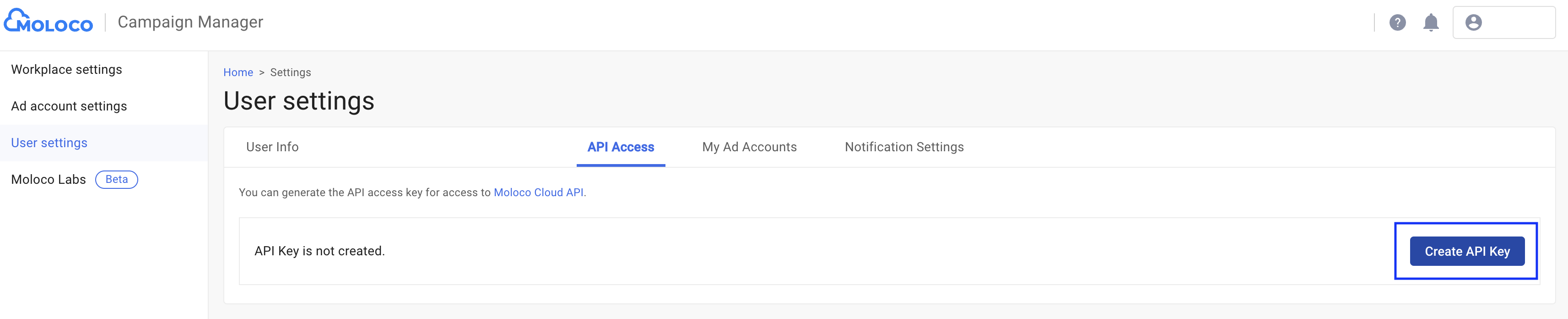Switch to the User Info tab
1568x319 pixels.
272,147
